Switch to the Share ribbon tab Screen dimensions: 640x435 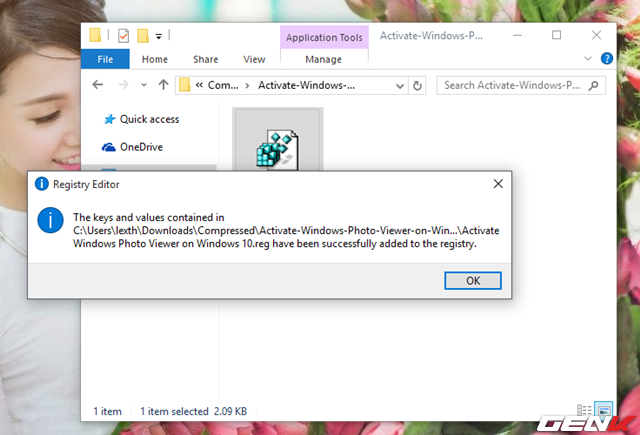pos(205,59)
